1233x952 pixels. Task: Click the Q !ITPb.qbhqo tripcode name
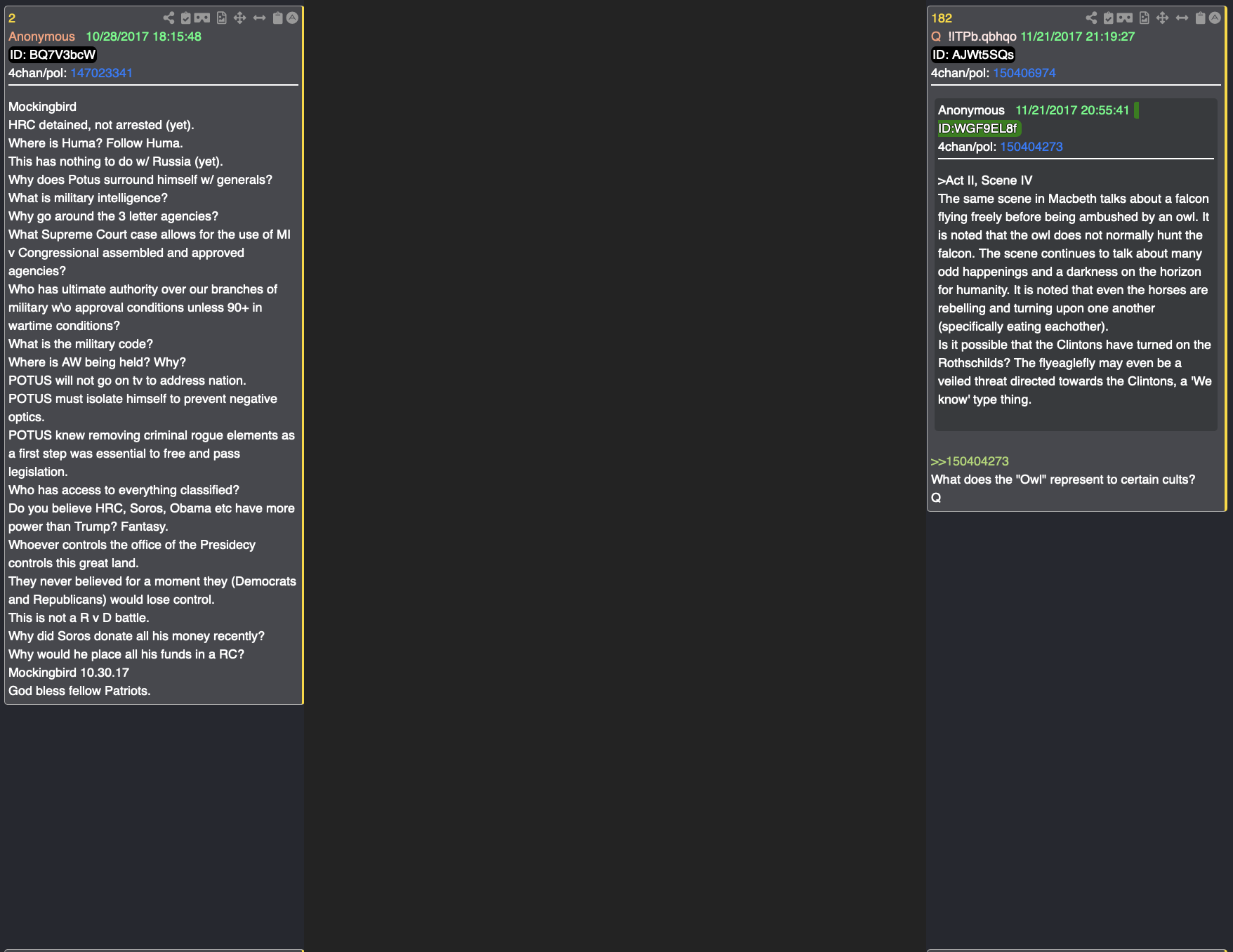(x=974, y=37)
